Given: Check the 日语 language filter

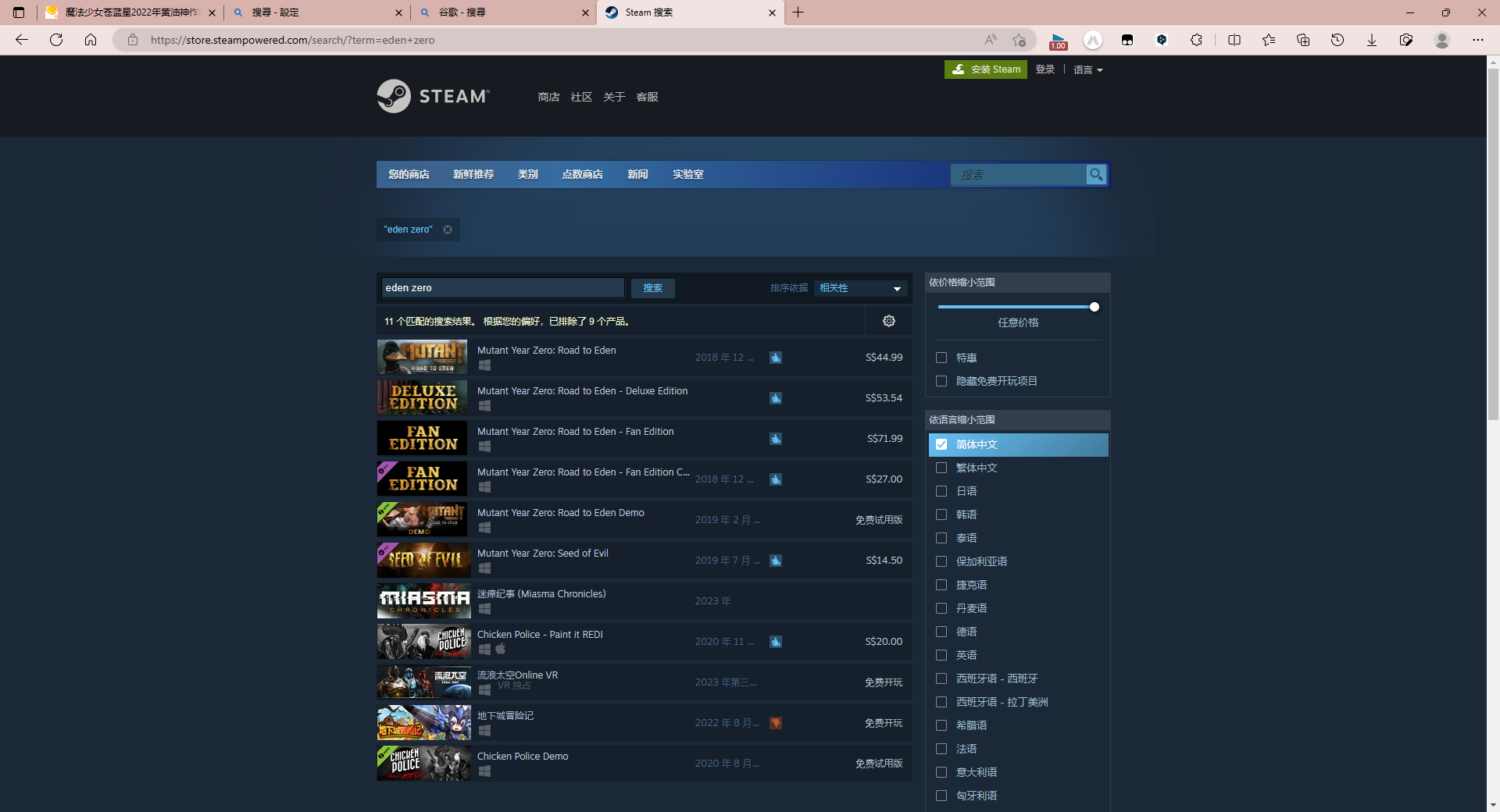Looking at the screenshot, I should [941, 491].
